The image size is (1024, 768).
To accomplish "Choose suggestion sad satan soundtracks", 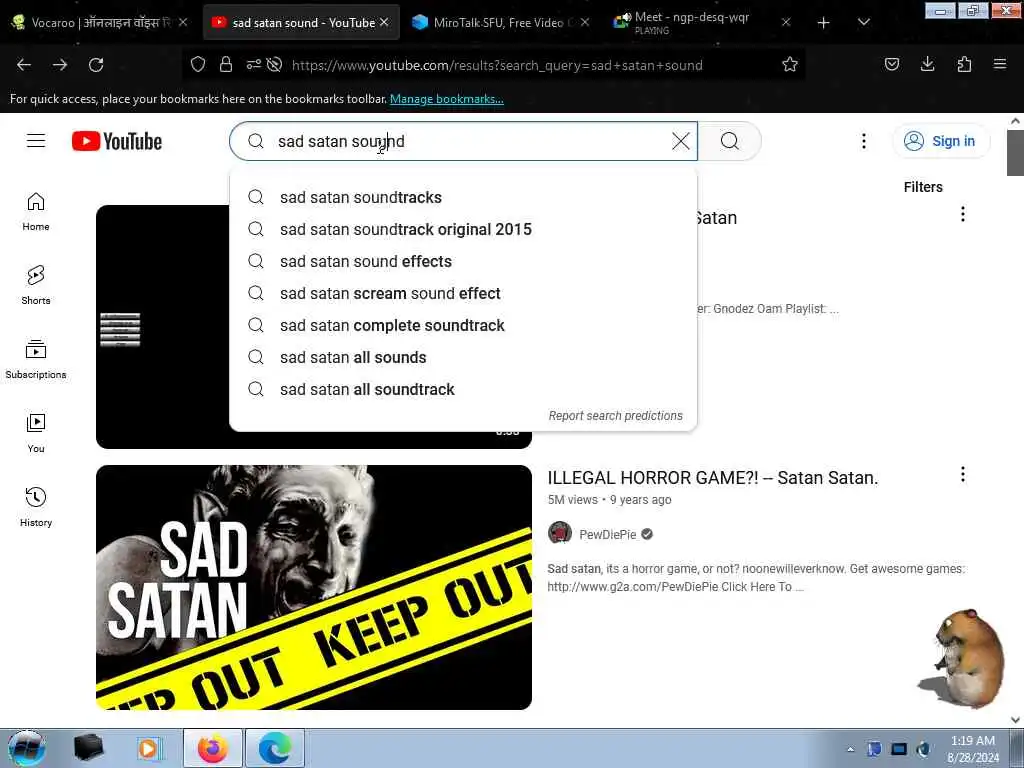I will pos(463,197).
